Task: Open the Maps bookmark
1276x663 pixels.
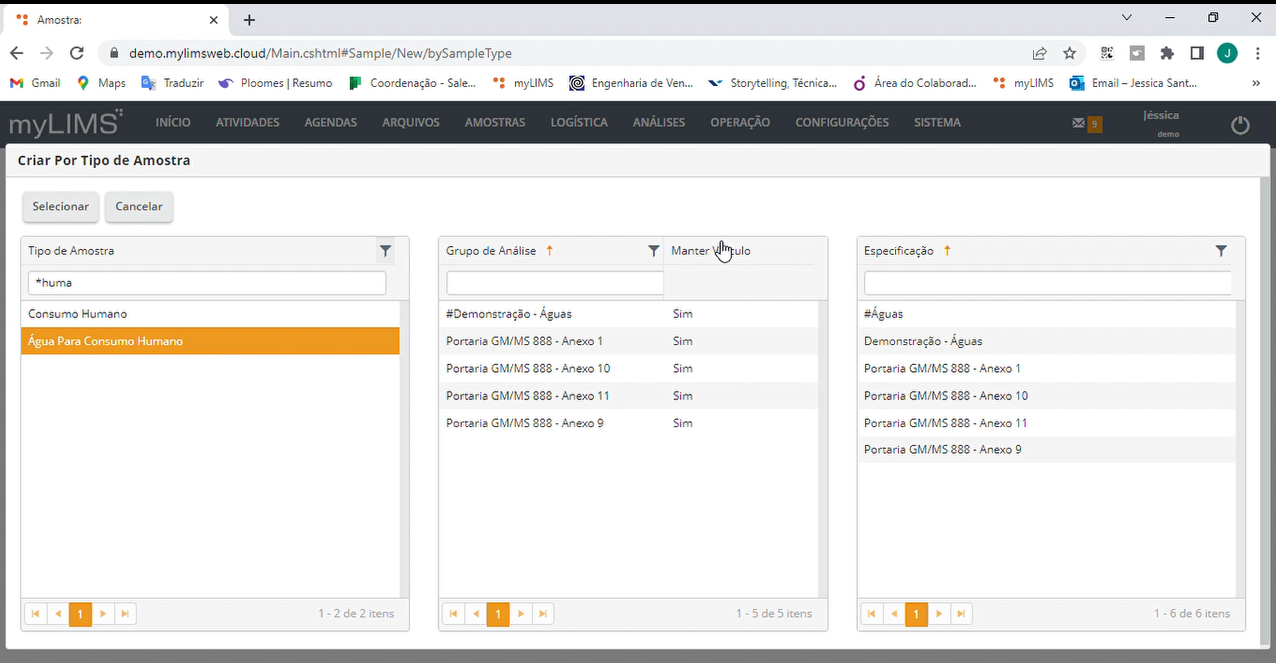Action: 101,83
